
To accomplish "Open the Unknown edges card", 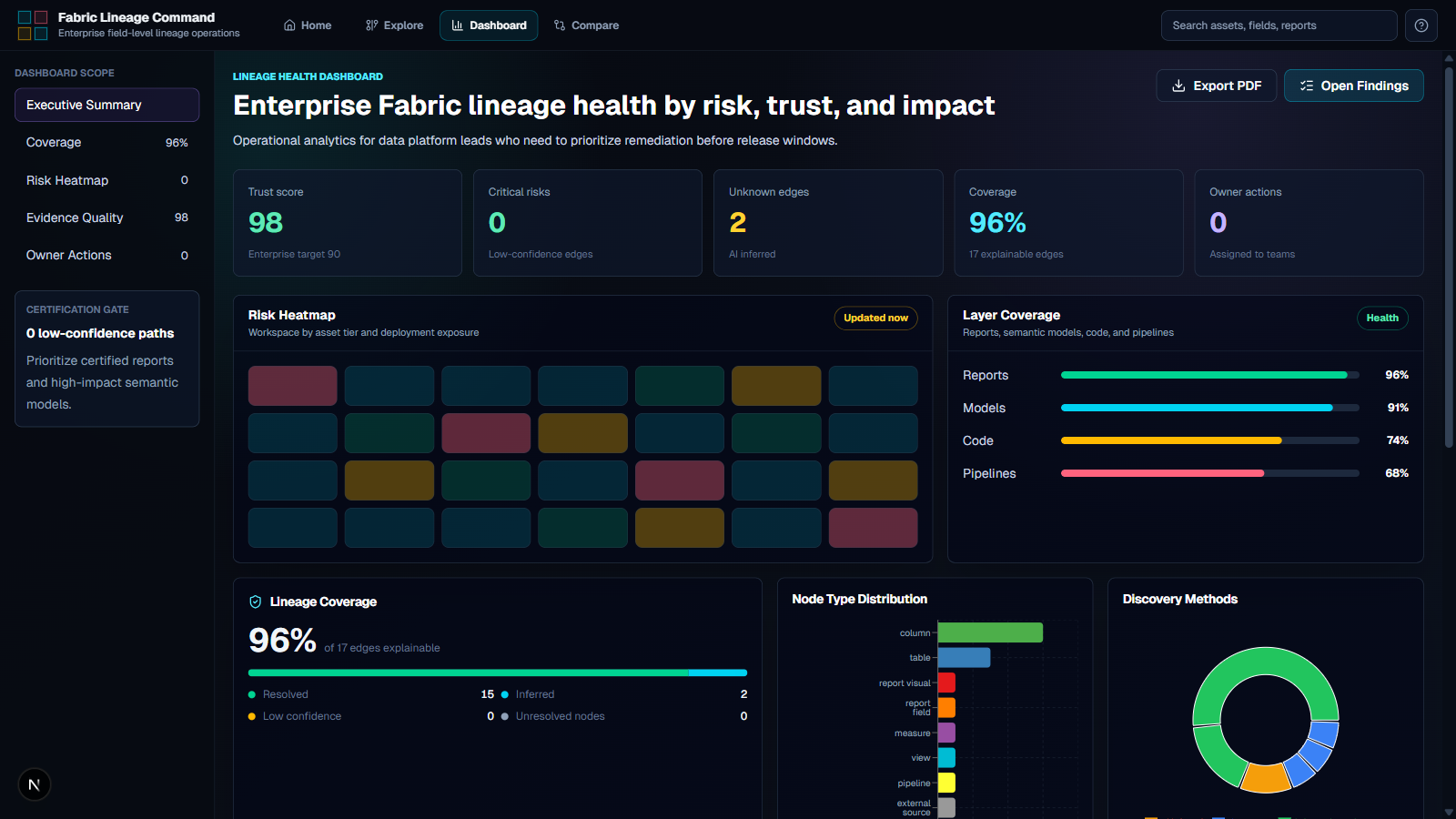I will point(828,223).
